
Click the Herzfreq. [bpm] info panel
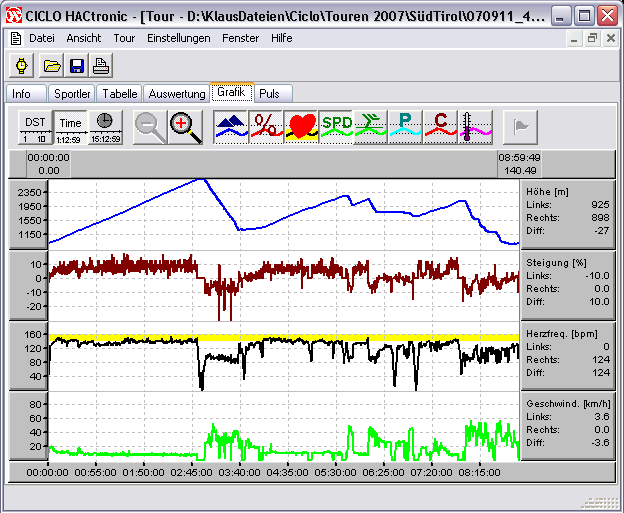point(567,356)
